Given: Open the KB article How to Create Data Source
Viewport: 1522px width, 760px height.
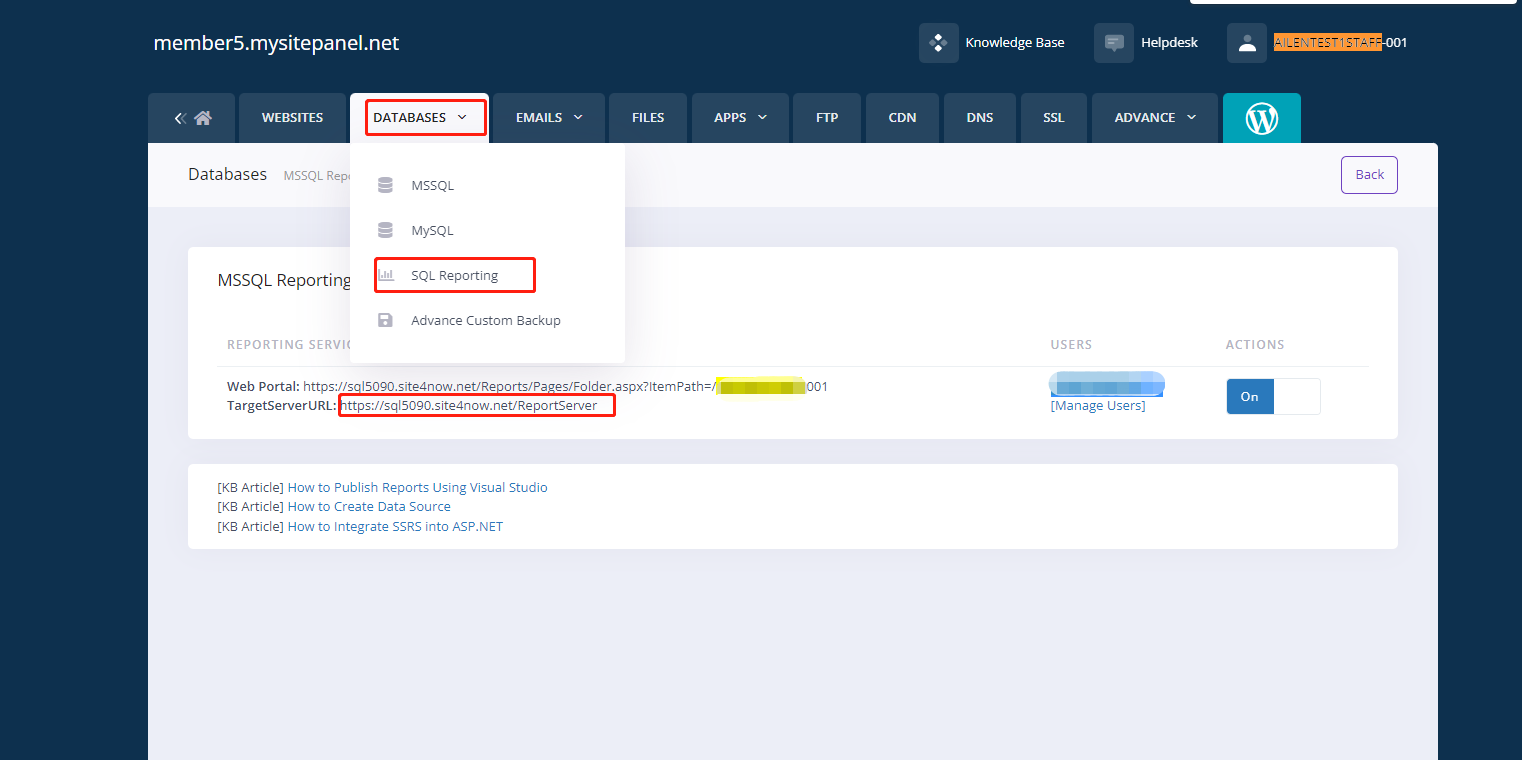Looking at the screenshot, I should [x=369, y=506].
